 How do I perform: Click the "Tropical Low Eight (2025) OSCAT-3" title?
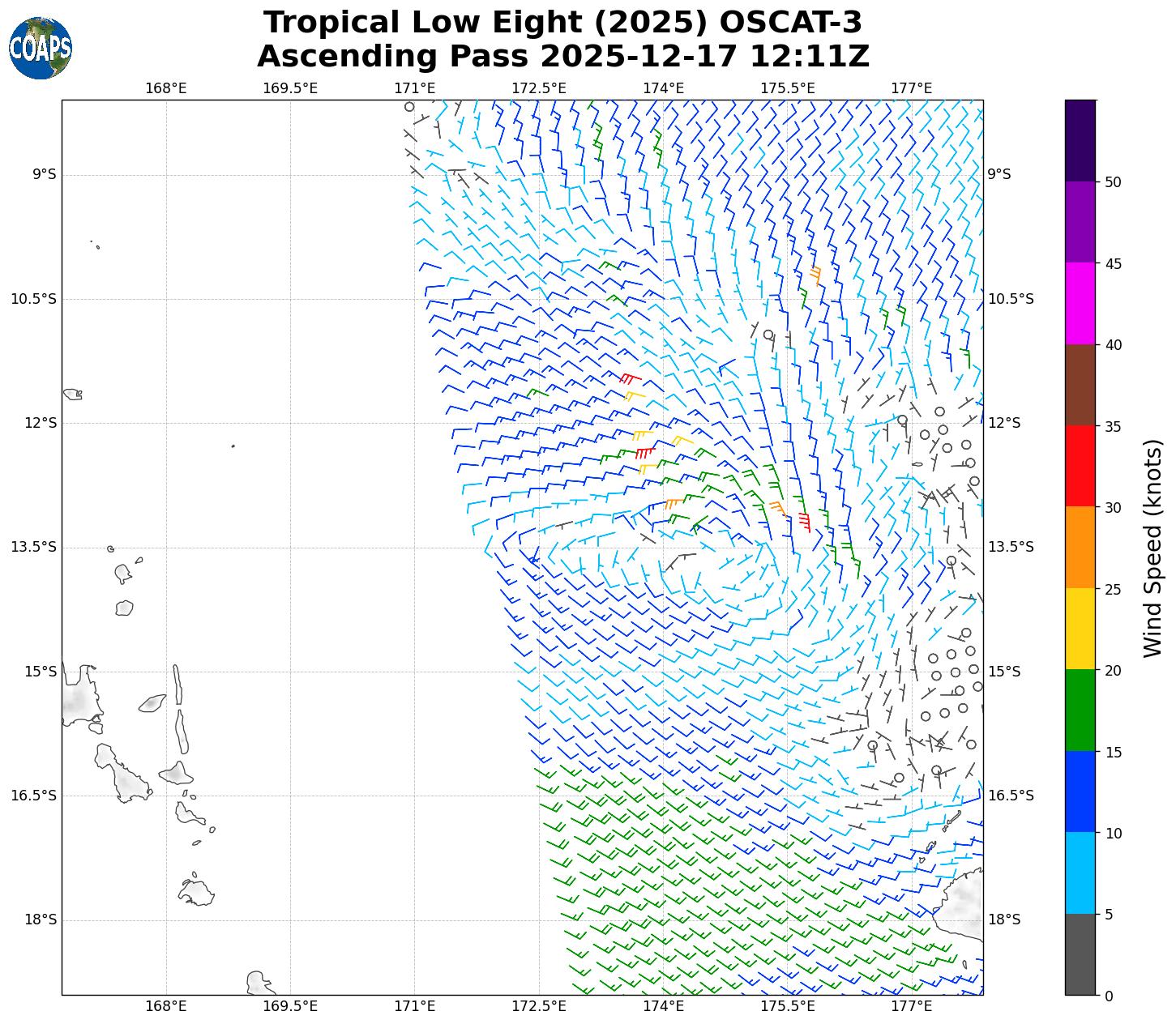pyautogui.click(x=563, y=23)
